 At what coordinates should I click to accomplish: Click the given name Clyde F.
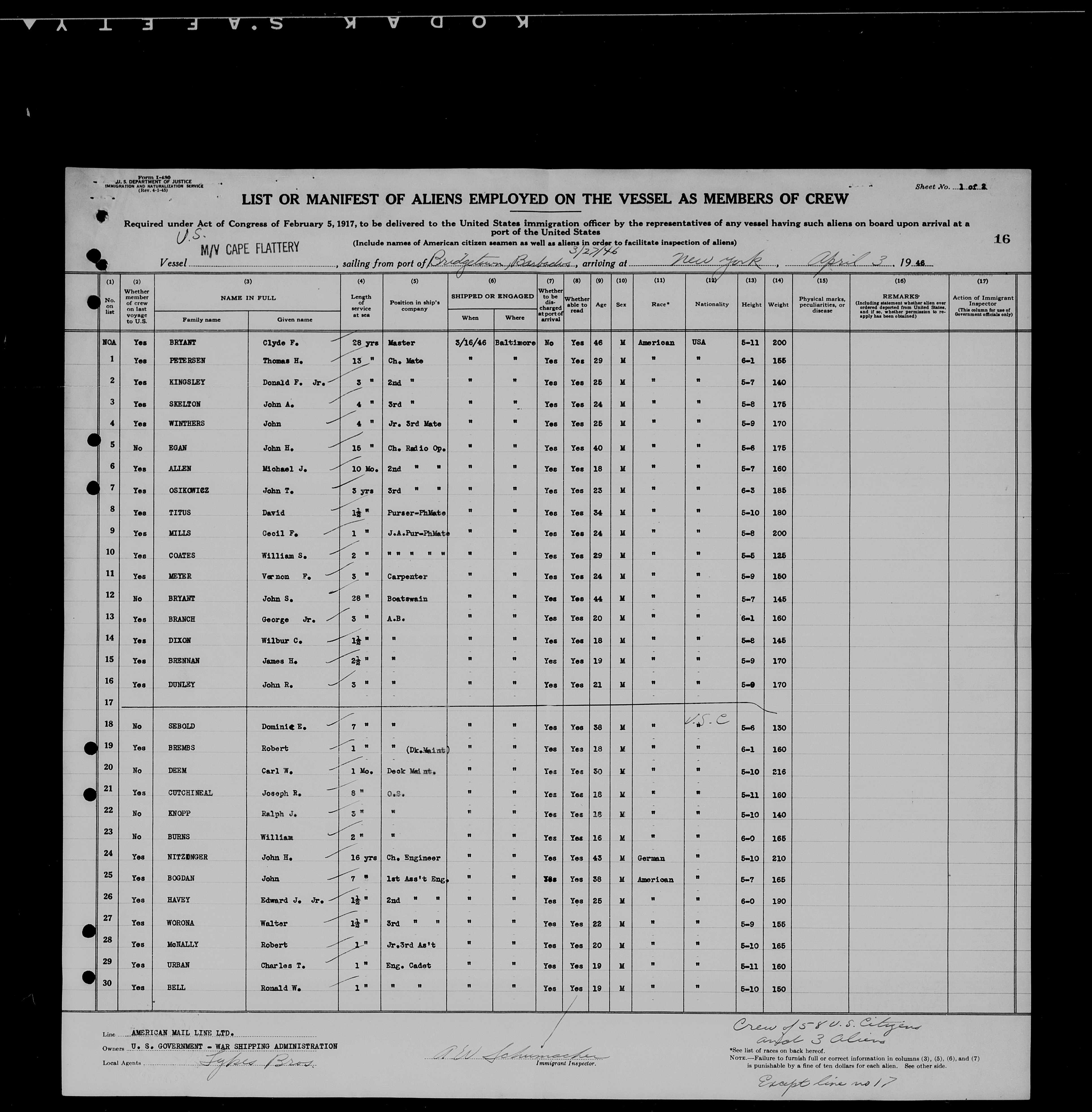[x=280, y=343]
